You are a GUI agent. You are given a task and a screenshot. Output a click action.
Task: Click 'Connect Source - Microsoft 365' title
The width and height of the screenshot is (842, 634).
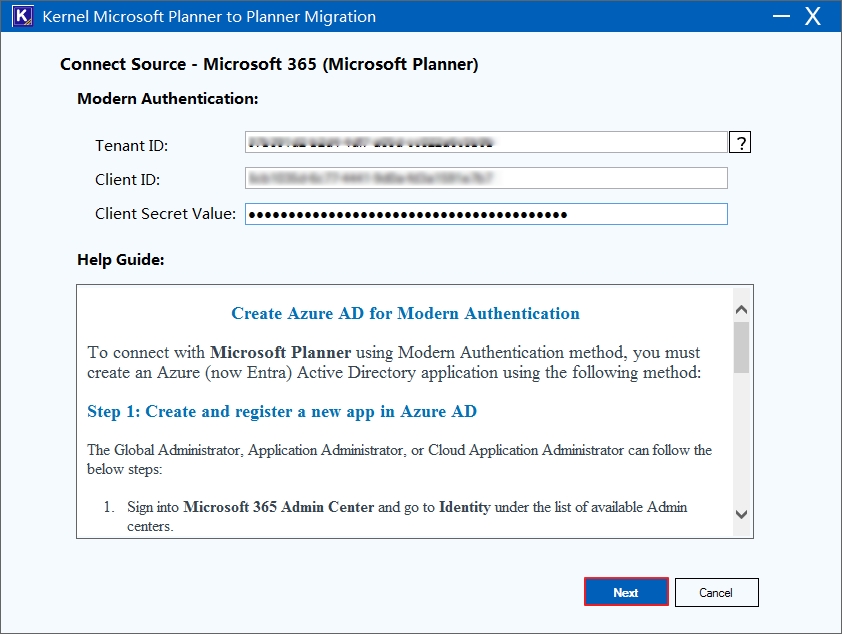point(269,64)
